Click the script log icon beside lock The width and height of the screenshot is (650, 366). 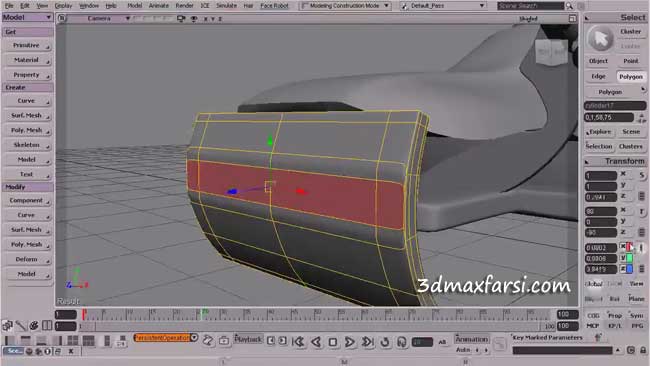pyautogui.click(x=631, y=350)
